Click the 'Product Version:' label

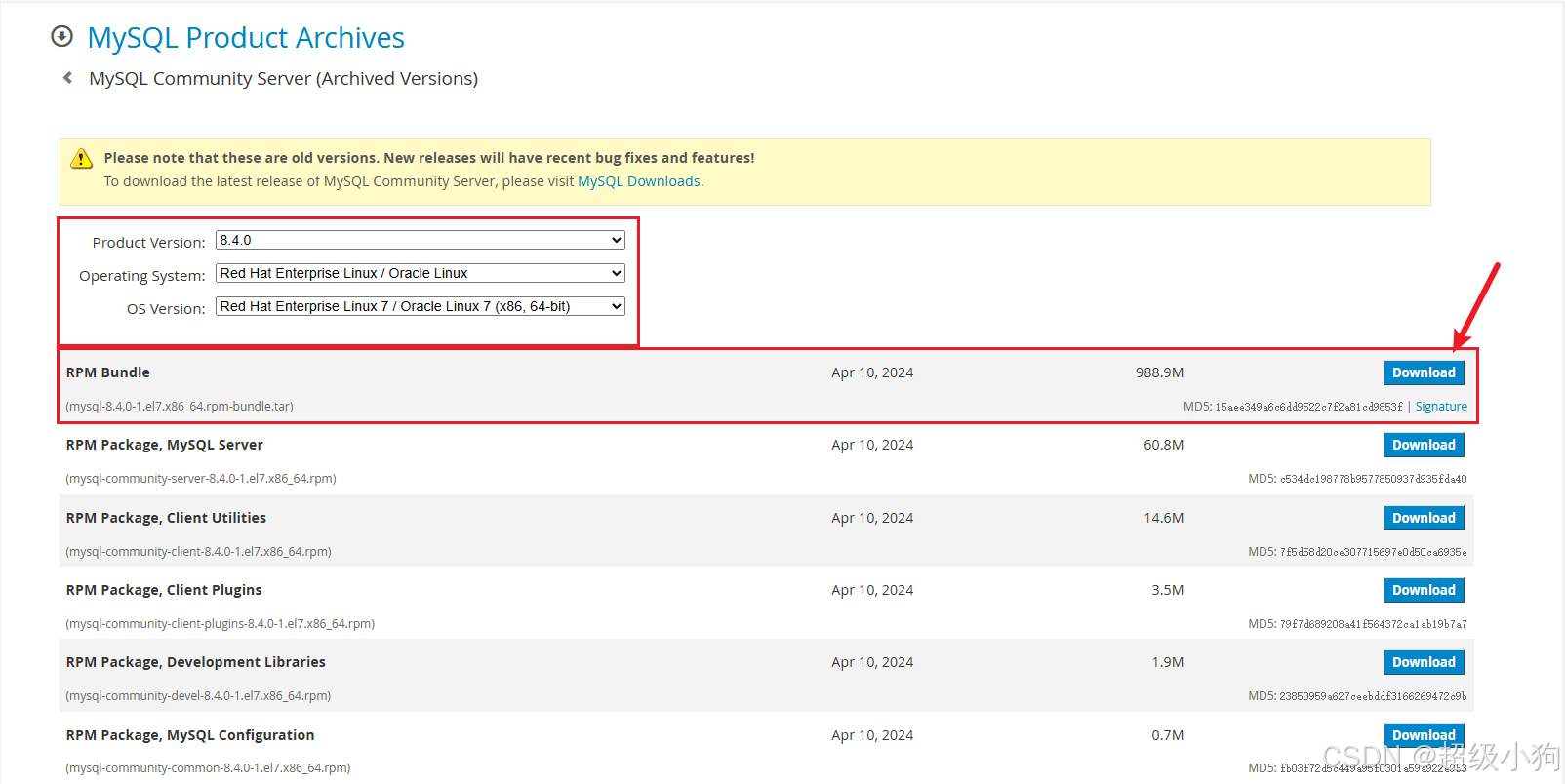click(x=148, y=242)
